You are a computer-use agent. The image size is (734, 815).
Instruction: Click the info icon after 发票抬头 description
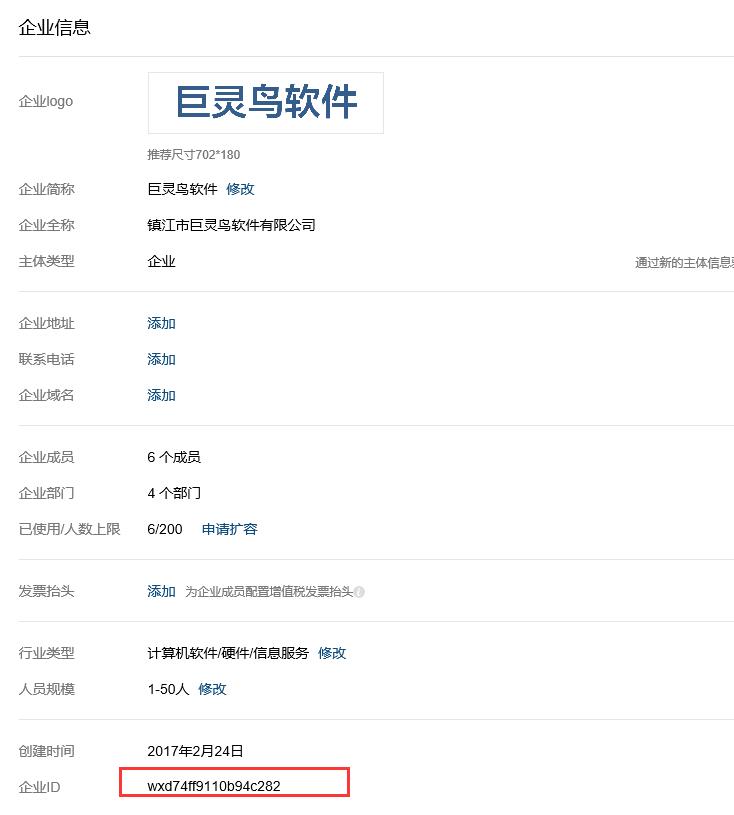point(359,592)
